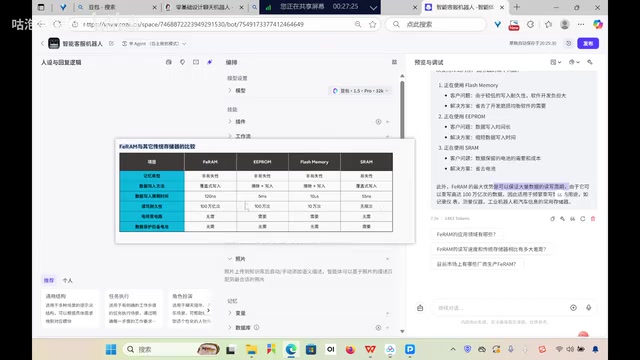
Task: Collapse the 照片 section
Action: tap(230, 259)
